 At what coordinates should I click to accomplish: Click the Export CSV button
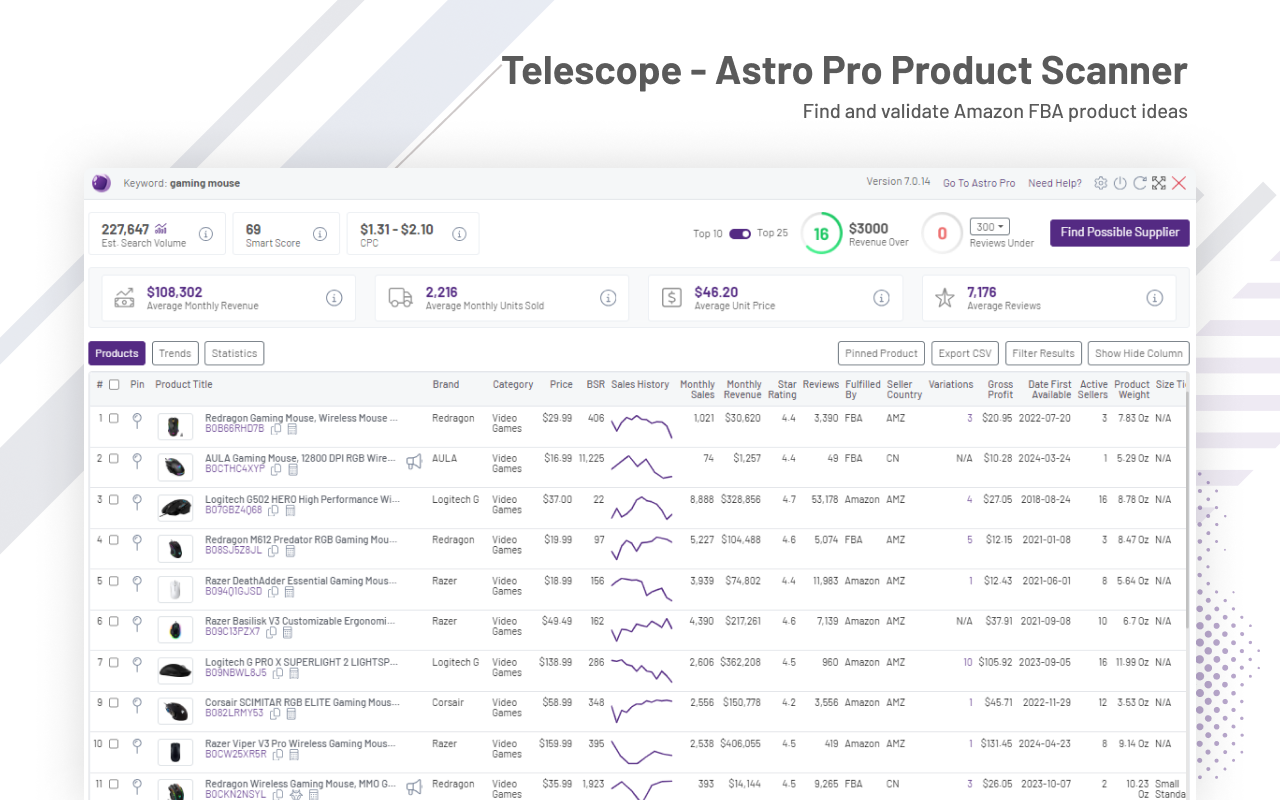pyautogui.click(x=965, y=353)
